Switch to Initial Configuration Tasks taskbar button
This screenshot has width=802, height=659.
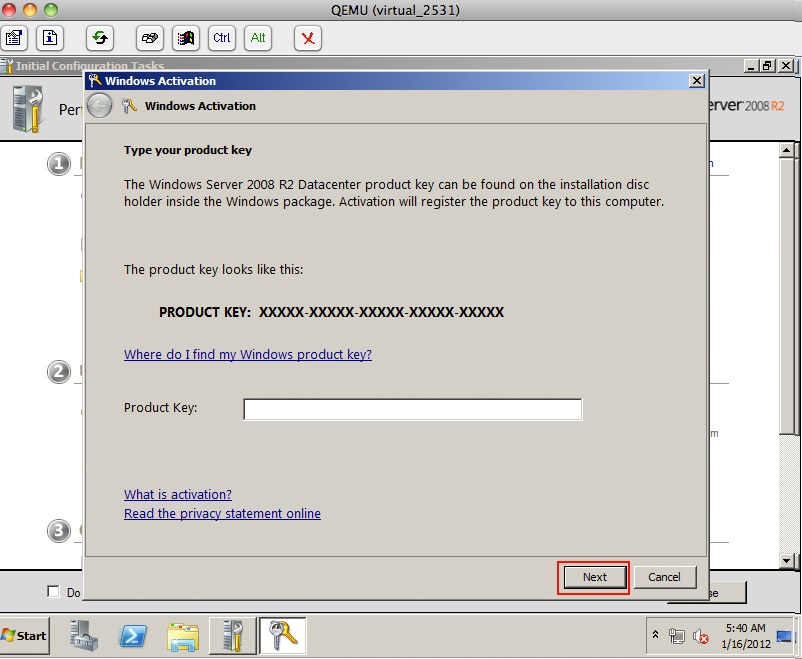coord(233,635)
